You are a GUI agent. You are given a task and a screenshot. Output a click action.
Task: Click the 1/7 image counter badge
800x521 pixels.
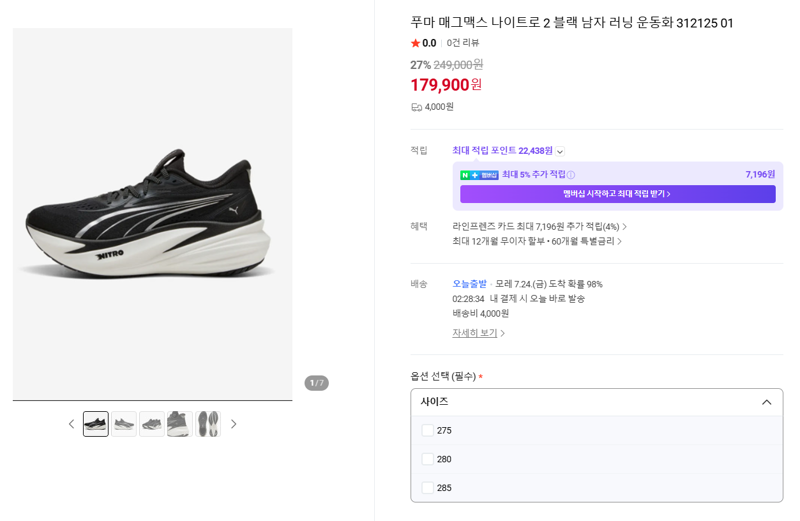pos(316,383)
